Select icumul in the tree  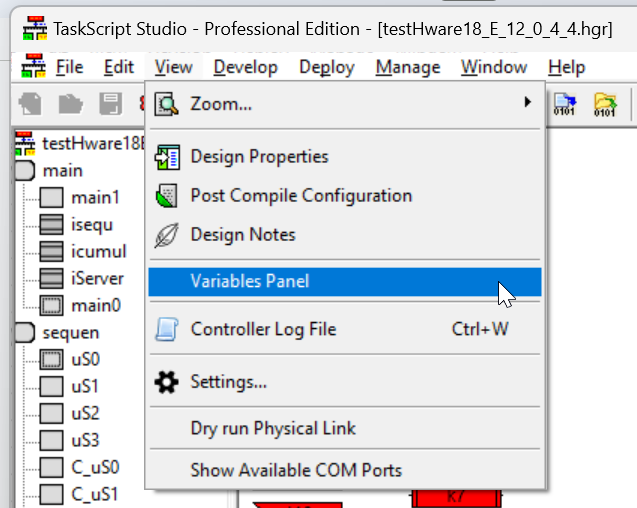click(99, 252)
